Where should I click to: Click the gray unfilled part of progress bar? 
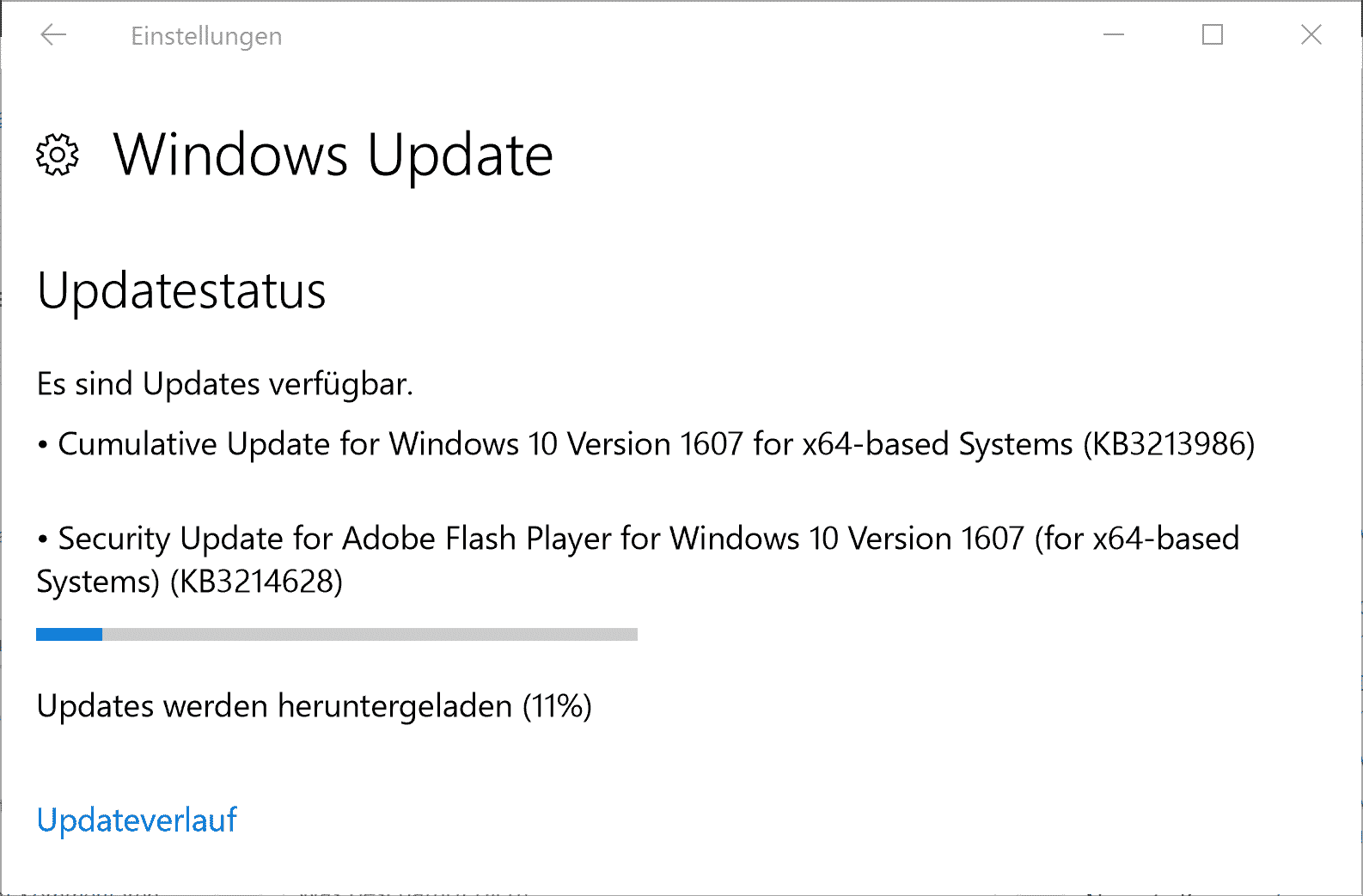pyautogui.click(x=370, y=634)
